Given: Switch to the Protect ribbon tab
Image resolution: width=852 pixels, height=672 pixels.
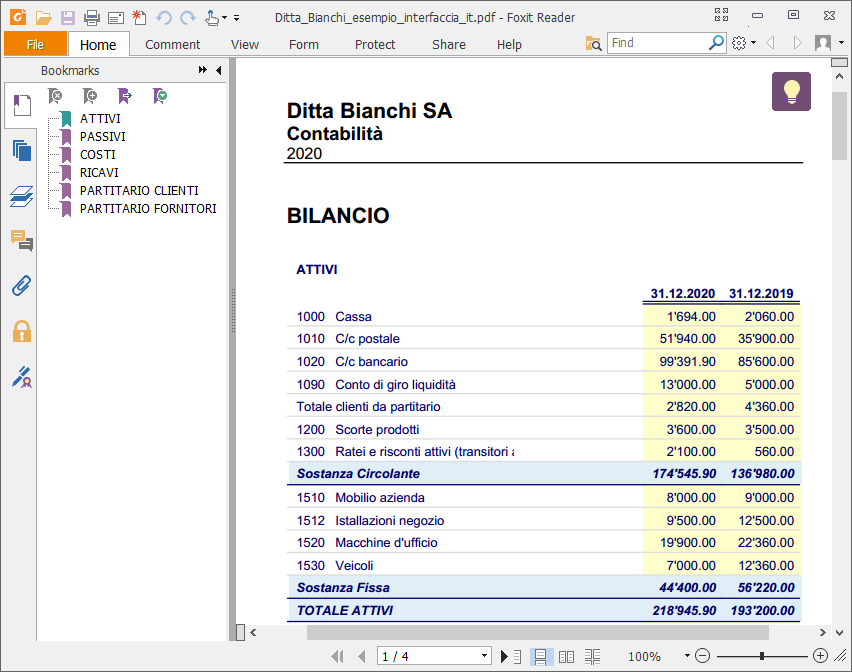Looking at the screenshot, I should (x=375, y=45).
